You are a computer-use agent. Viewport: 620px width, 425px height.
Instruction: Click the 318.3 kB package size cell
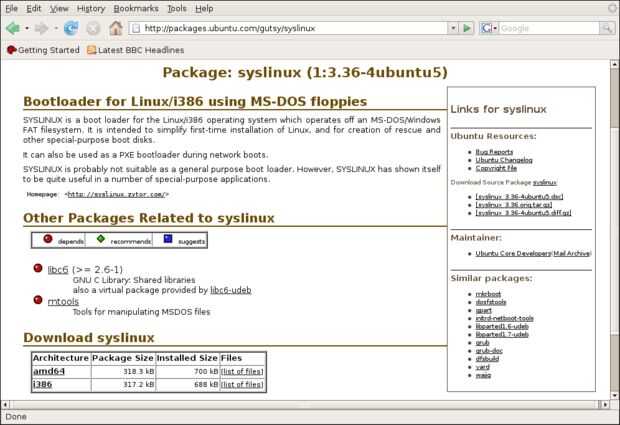pos(123,371)
